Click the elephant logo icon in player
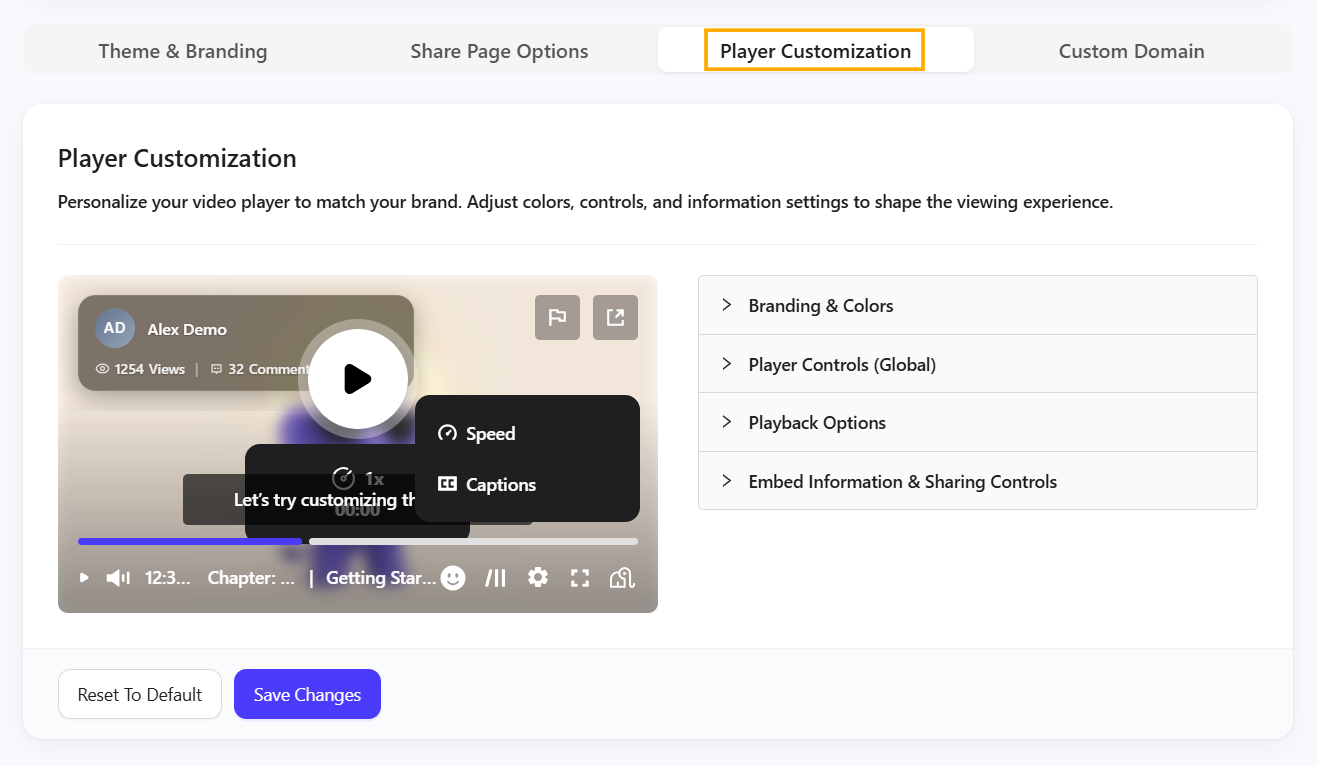This screenshot has width=1317, height=766. point(622,578)
